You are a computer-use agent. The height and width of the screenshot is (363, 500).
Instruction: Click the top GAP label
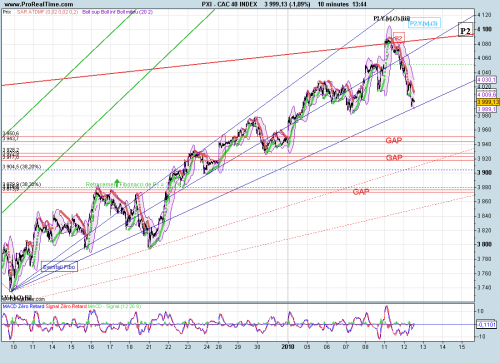[x=394, y=141]
